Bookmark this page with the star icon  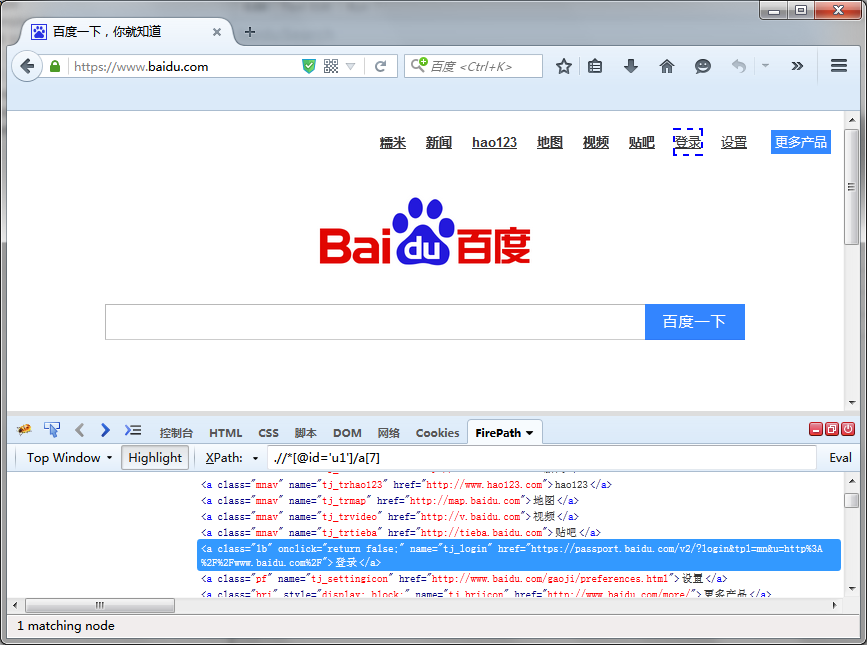tap(563, 66)
